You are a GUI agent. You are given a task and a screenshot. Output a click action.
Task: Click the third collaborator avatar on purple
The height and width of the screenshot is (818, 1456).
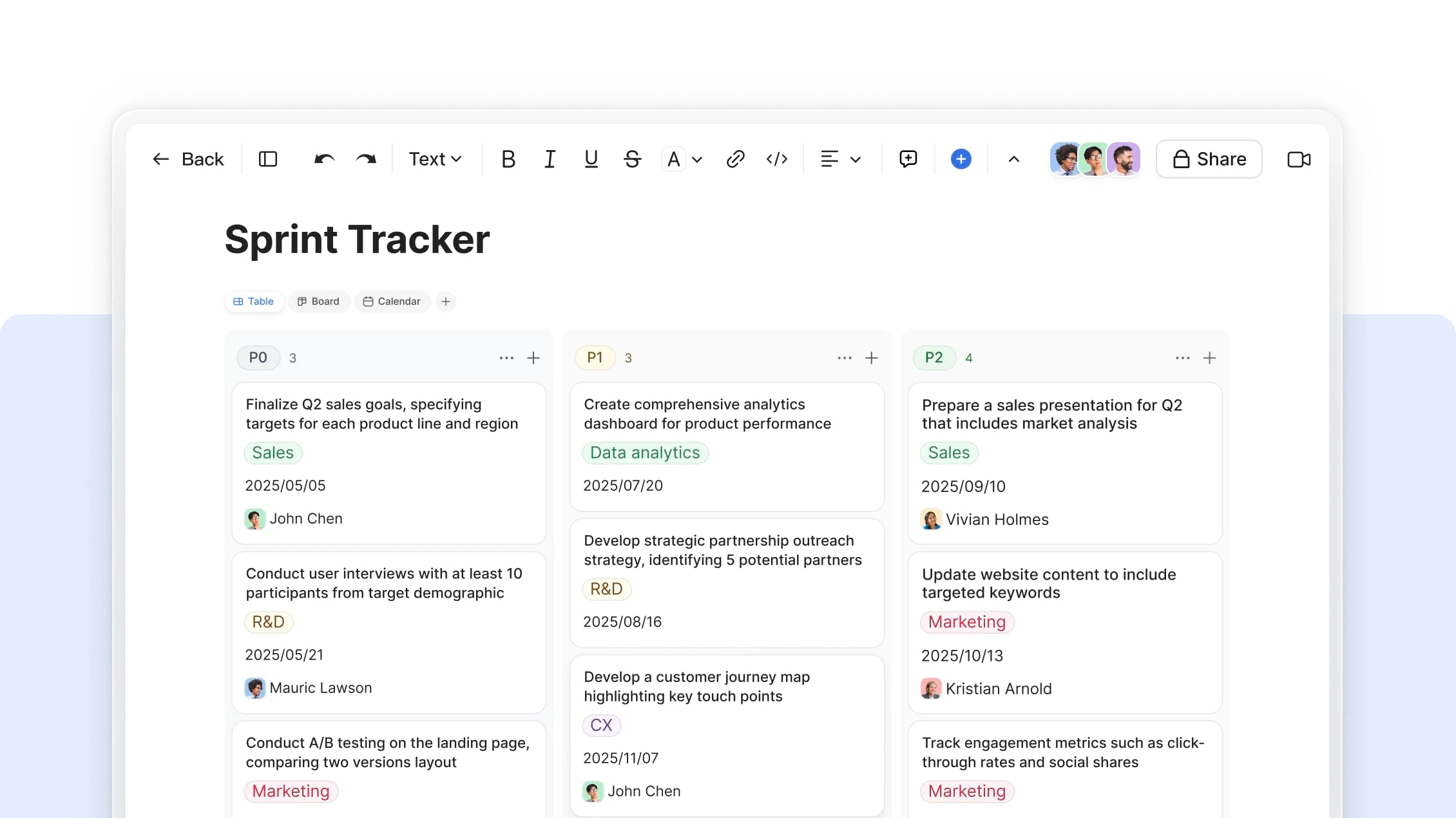pyautogui.click(x=1124, y=159)
